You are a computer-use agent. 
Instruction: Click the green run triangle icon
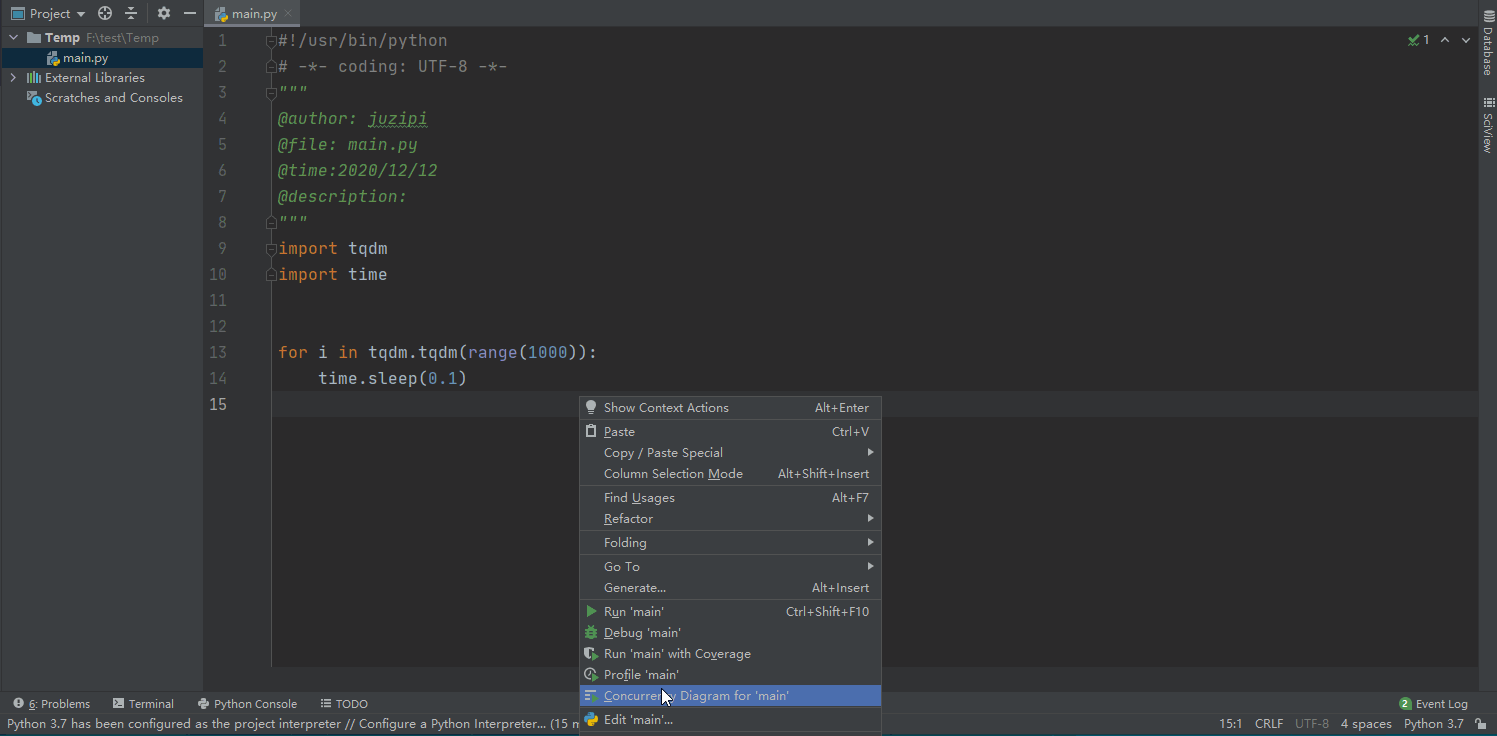pyautogui.click(x=591, y=612)
